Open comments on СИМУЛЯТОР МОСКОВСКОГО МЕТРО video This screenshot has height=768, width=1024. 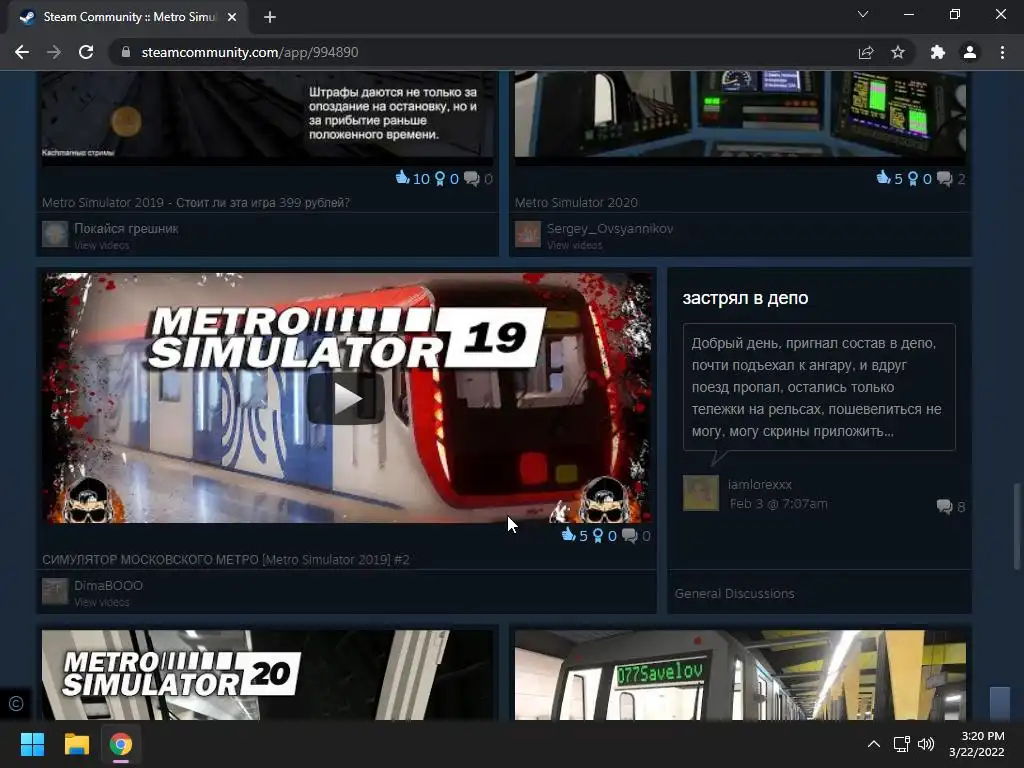coord(629,536)
